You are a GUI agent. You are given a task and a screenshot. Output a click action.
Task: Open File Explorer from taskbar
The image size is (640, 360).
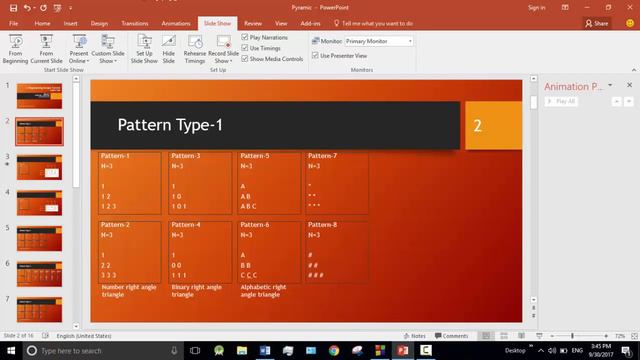pyautogui.click(x=242, y=351)
